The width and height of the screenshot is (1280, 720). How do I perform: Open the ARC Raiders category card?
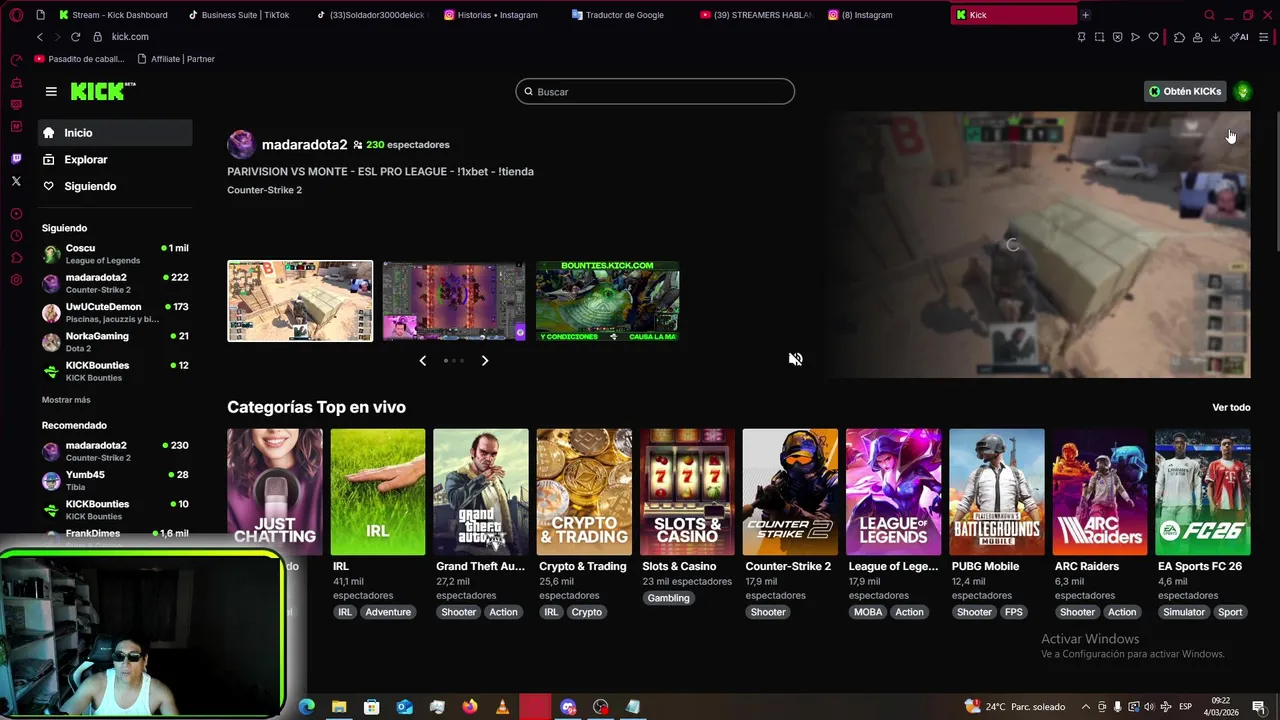click(1099, 492)
